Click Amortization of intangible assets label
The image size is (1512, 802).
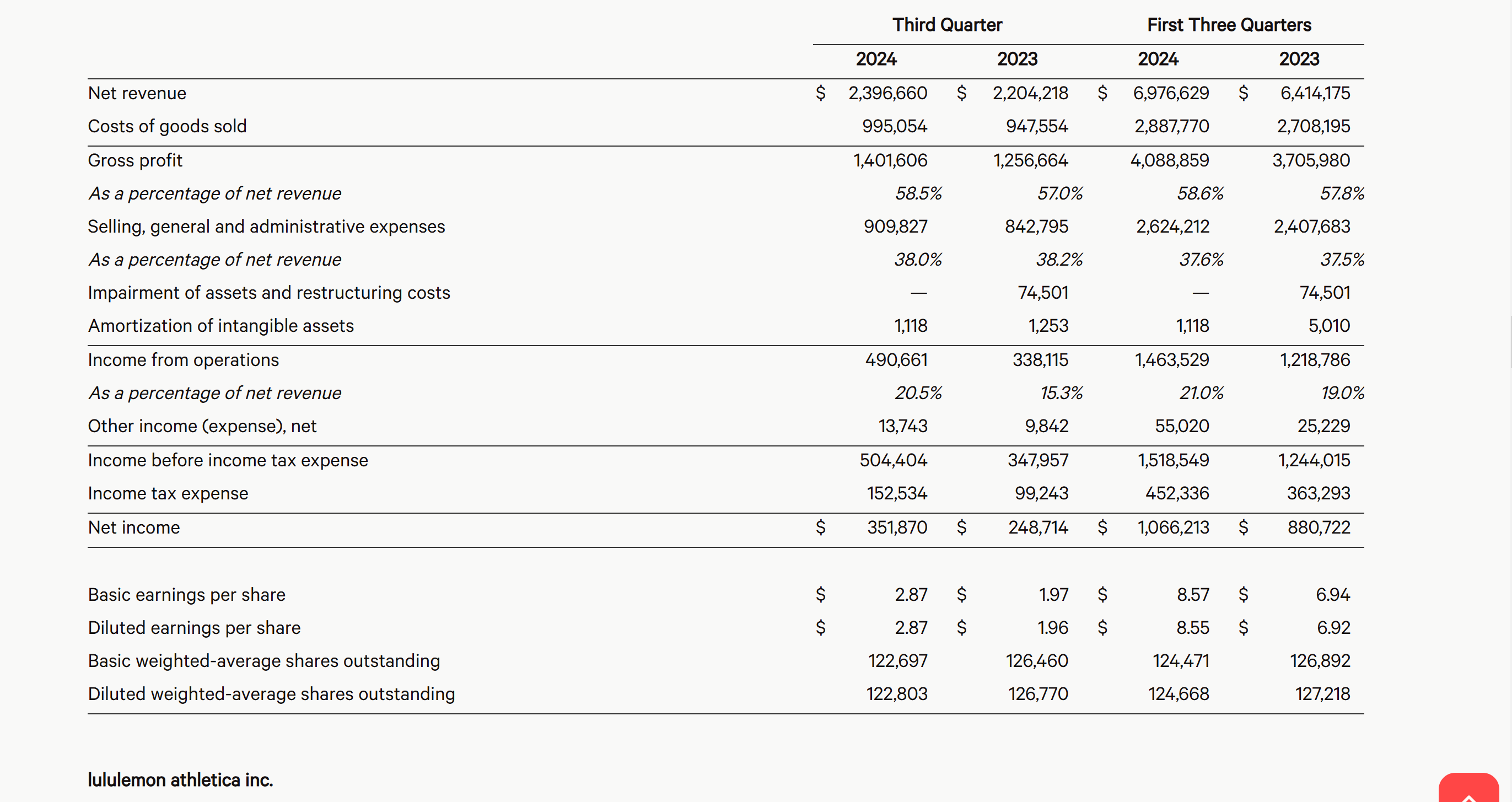[x=220, y=326]
